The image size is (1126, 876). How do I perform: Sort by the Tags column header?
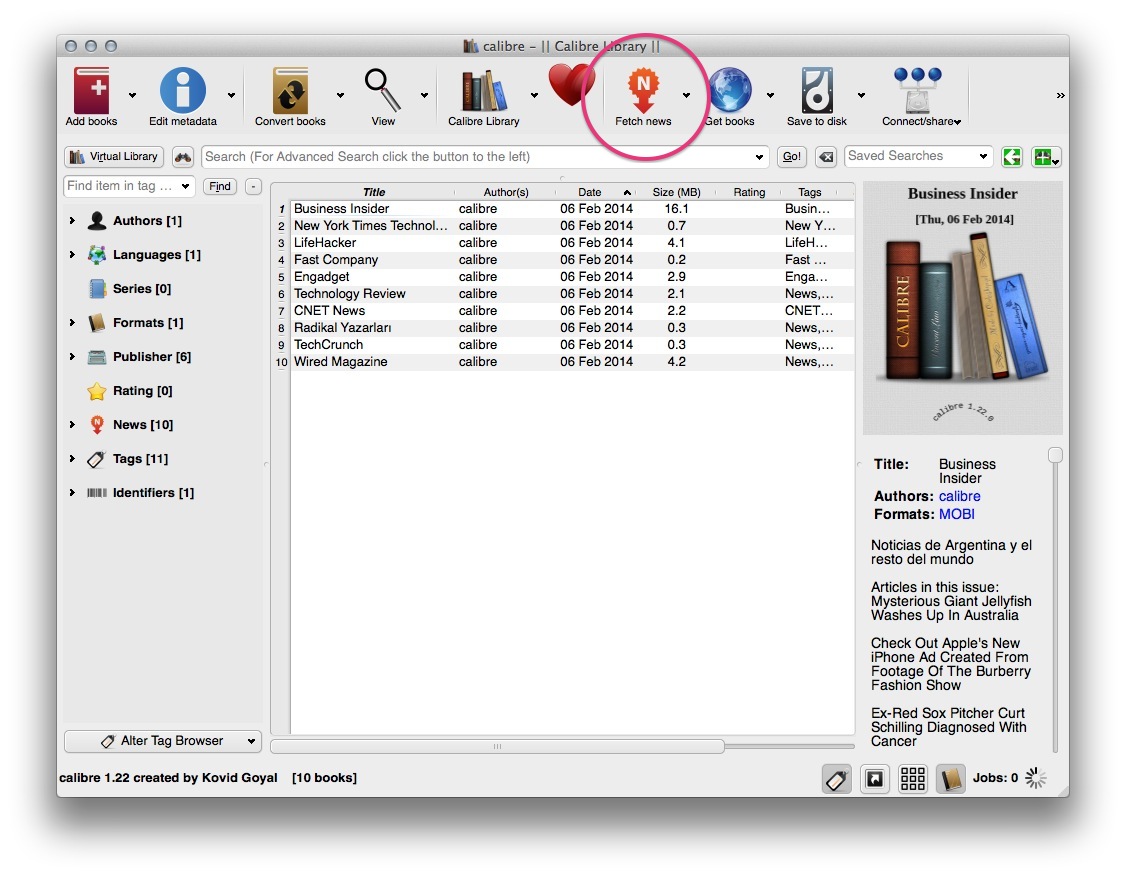point(809,192)
